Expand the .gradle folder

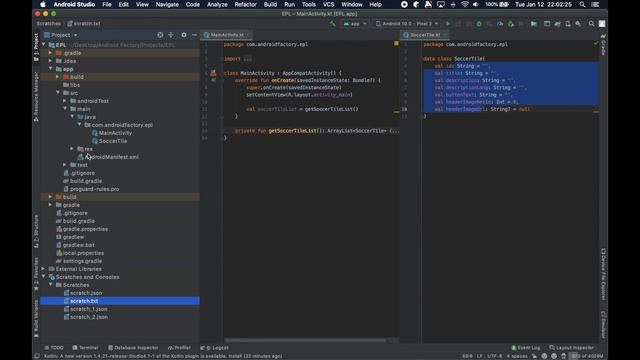pos(50,53)
